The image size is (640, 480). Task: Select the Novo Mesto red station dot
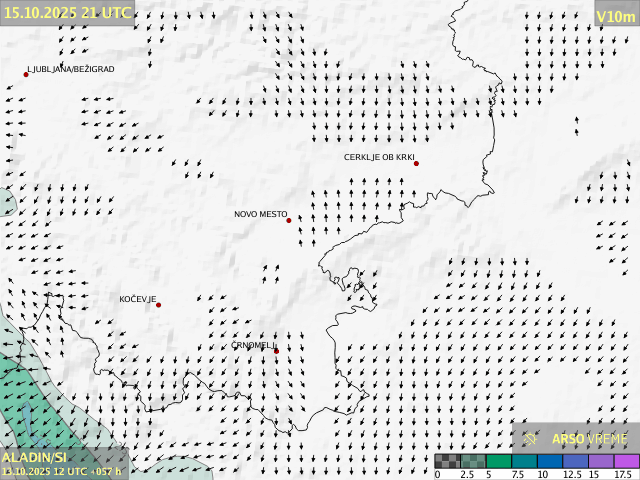point(289,220)
